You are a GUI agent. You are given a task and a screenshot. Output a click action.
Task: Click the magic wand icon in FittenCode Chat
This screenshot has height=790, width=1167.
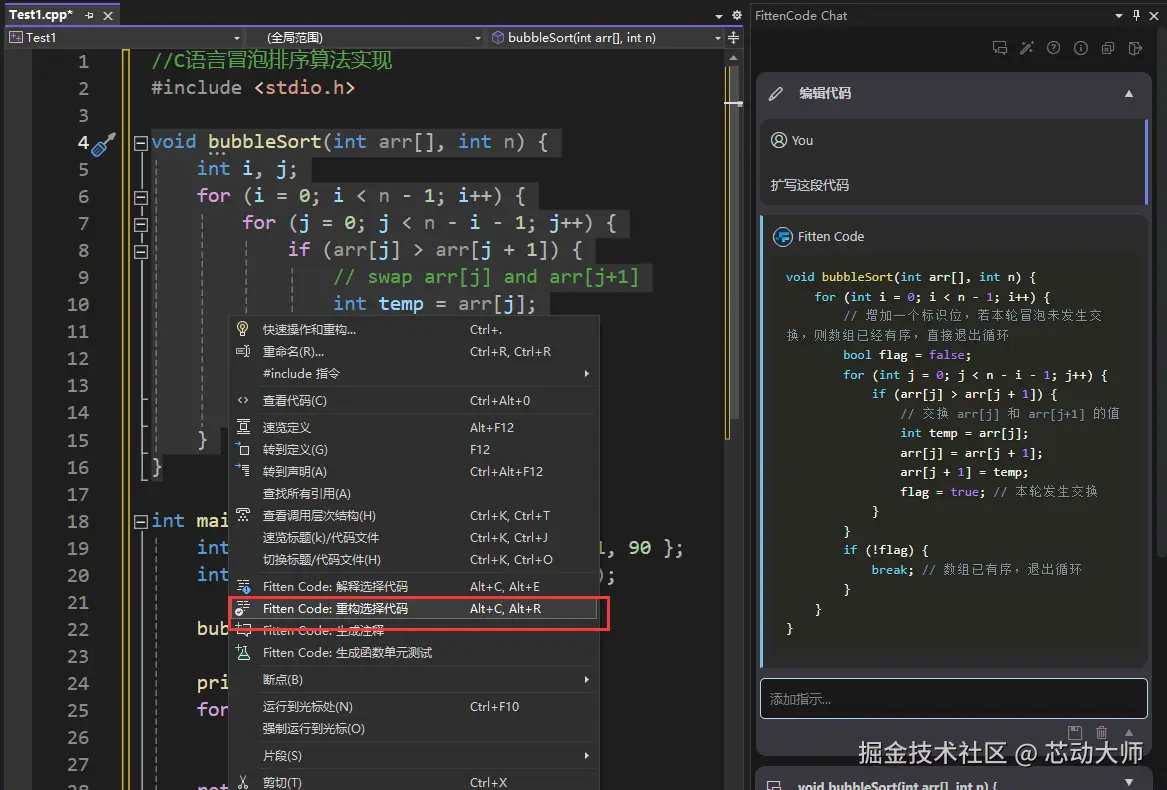pos(1026,48)
